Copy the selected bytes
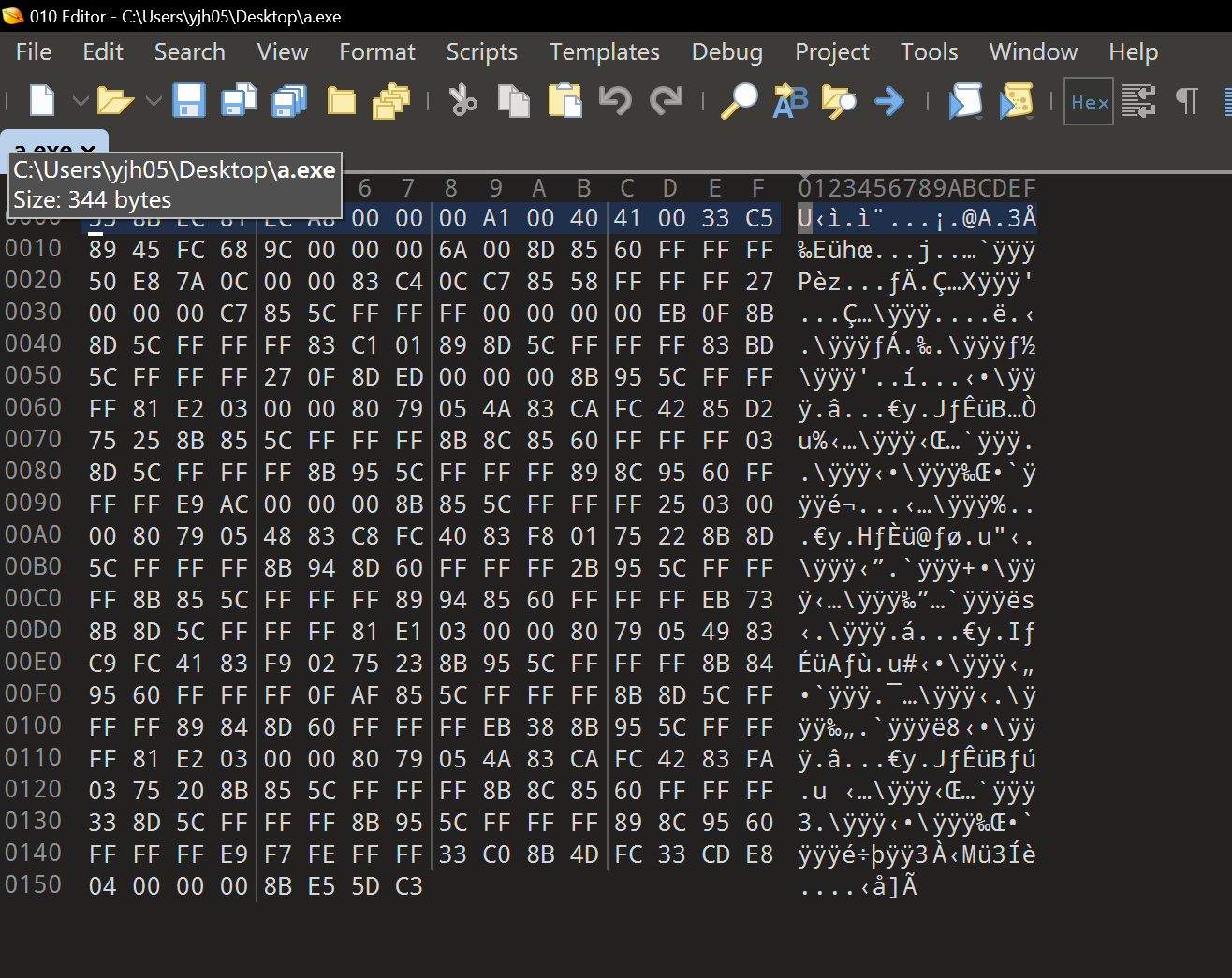Viewport: 1232px width, 978px height. click(514, 100)
